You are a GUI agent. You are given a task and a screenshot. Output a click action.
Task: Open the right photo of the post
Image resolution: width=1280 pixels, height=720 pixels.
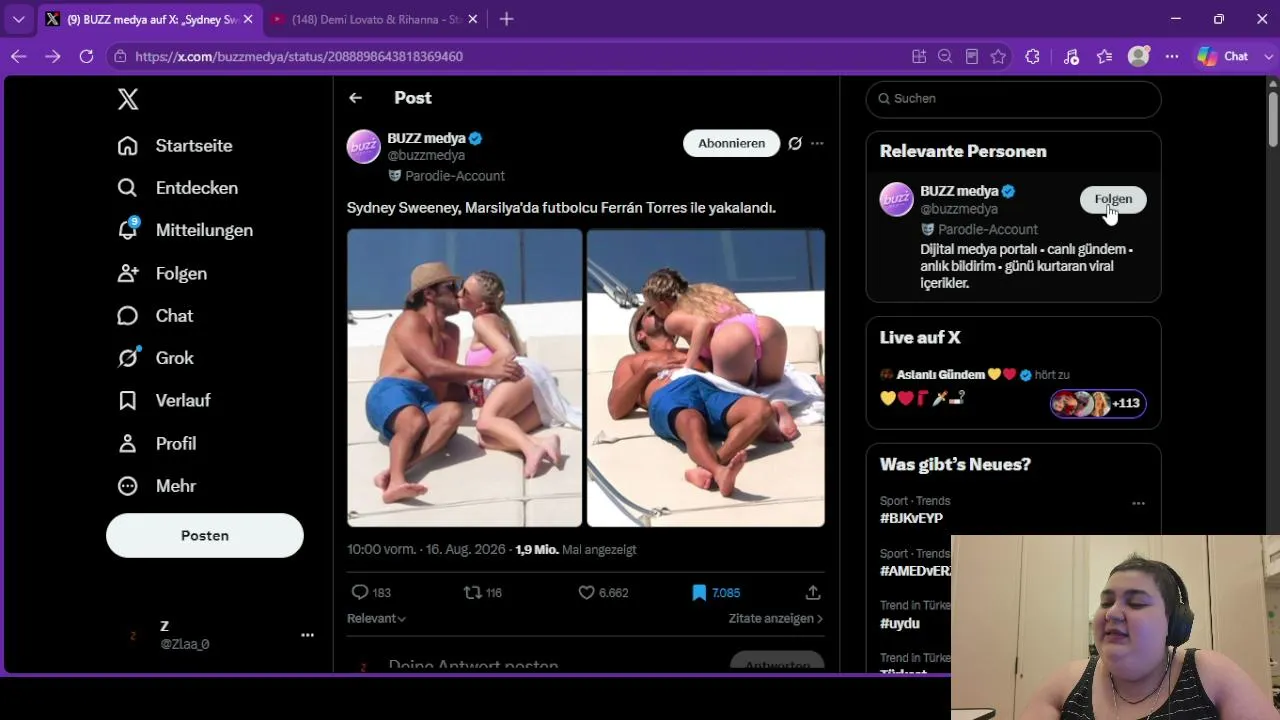(x=706, y=378)
